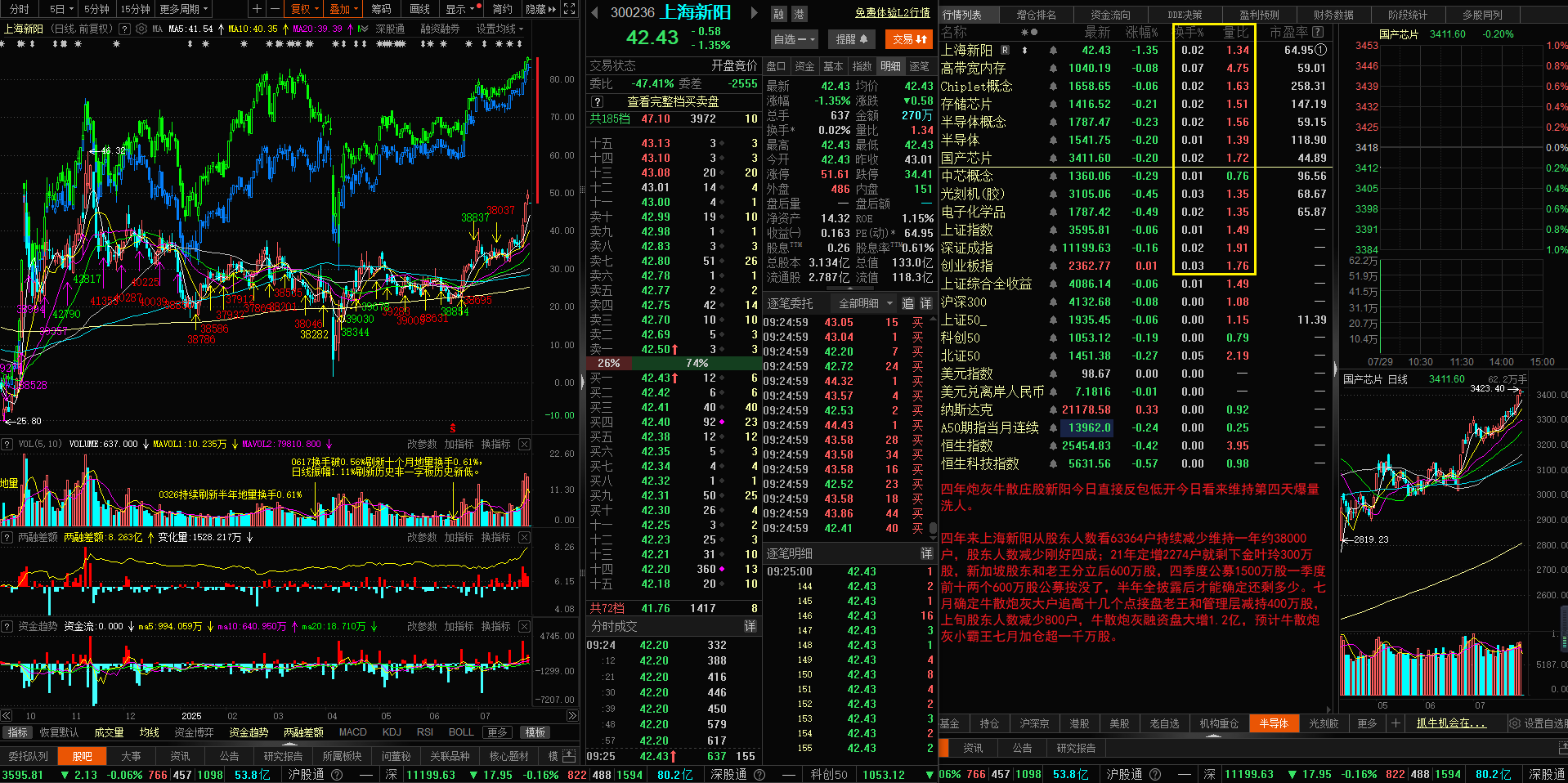Switch to 逐笔 tab in quote panel
1568x783 pixels.
(919, 66)
